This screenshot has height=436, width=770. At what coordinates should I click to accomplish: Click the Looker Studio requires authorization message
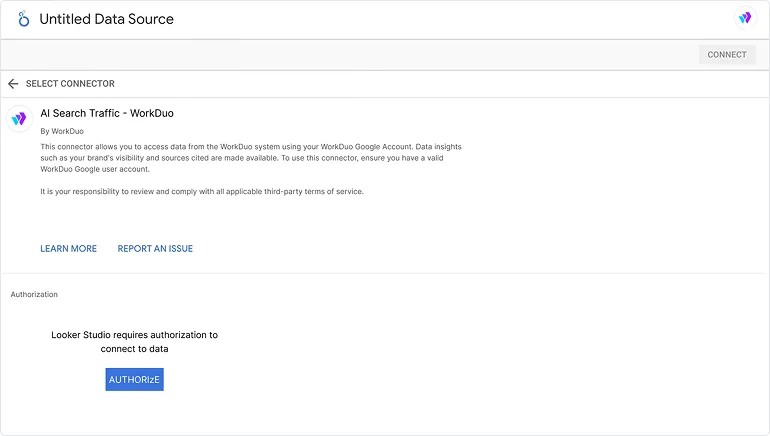point(135,342)
